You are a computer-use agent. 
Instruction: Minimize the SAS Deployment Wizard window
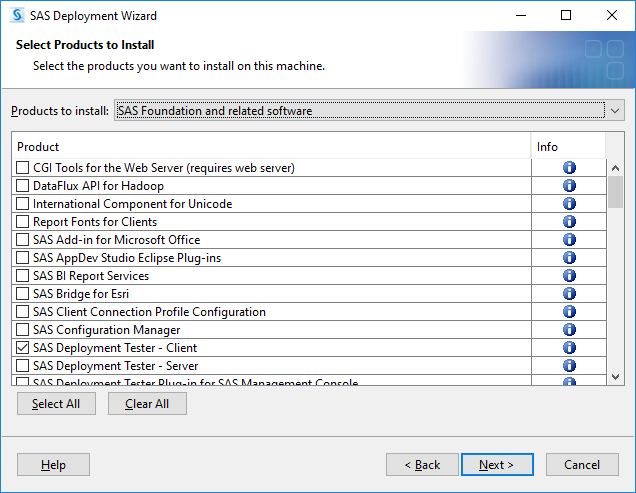click(521, 15)
